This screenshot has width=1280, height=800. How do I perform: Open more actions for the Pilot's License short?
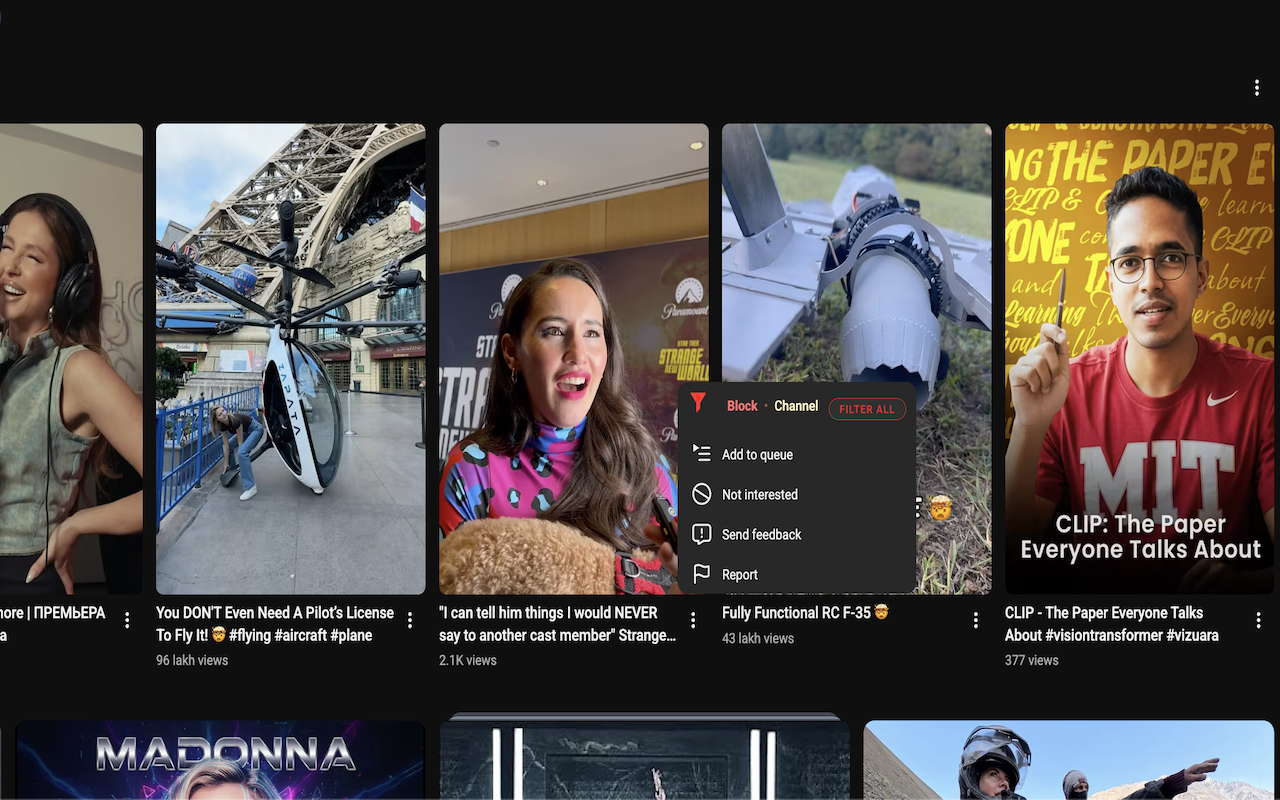point(410,621)
